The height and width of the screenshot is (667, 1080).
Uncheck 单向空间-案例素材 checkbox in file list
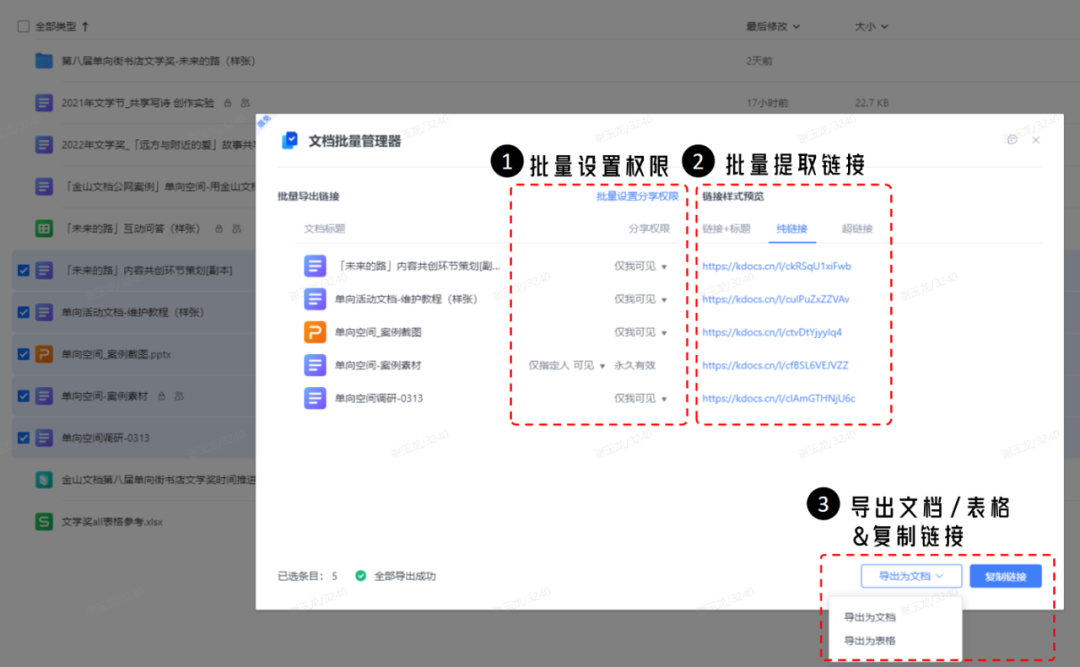click(x=23, y=396)
